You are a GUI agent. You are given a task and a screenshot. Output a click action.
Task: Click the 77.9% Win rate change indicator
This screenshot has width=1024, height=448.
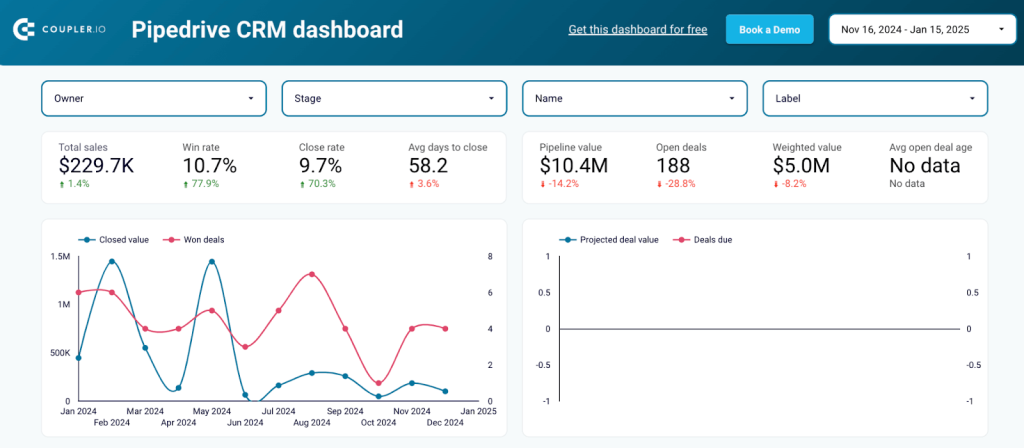click(x=200, y=184)
